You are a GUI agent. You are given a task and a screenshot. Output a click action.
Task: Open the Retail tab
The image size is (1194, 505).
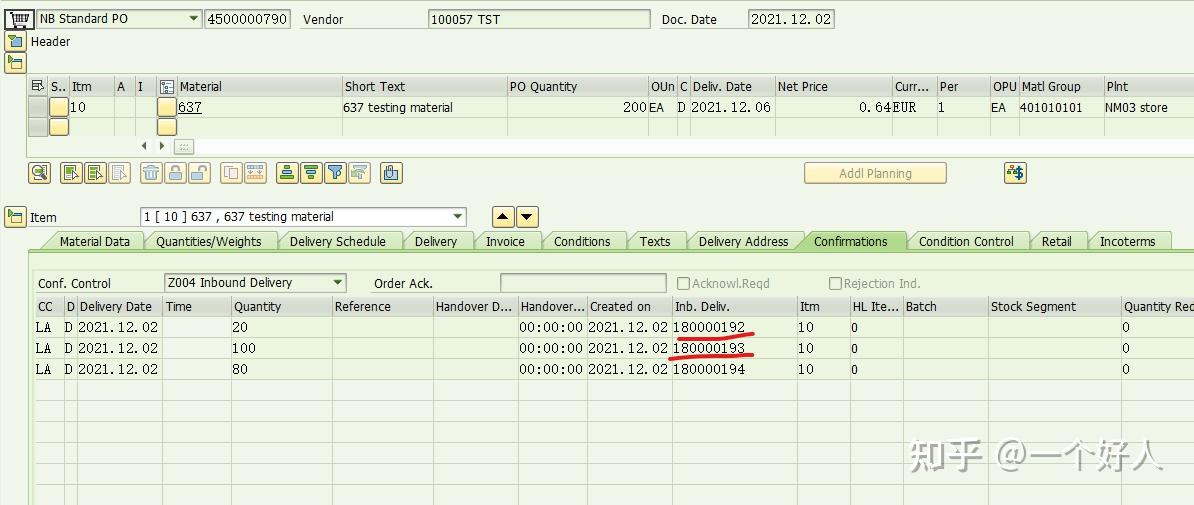(1056, 241)
